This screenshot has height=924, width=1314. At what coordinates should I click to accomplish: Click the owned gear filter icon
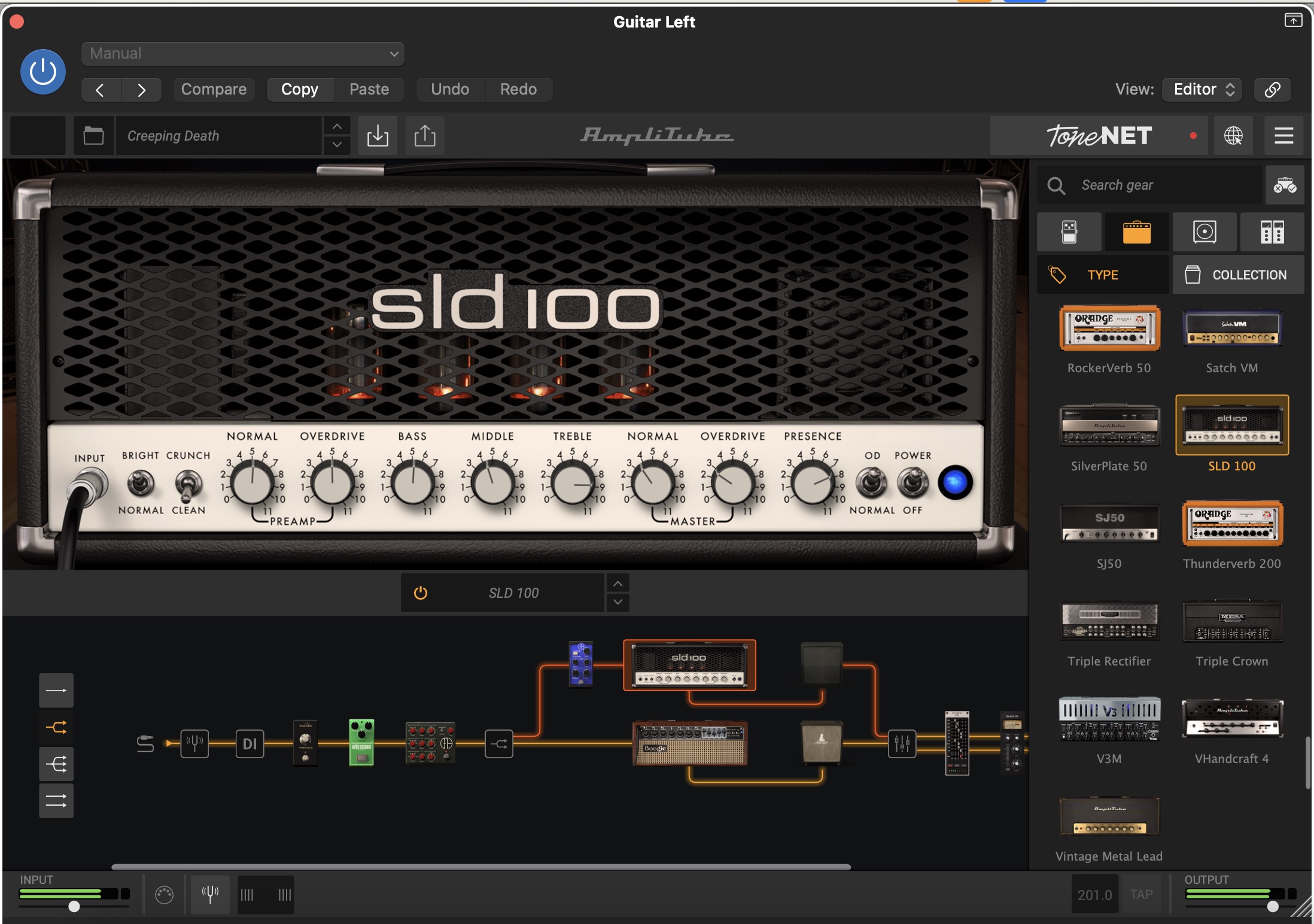pos(1285,185)
